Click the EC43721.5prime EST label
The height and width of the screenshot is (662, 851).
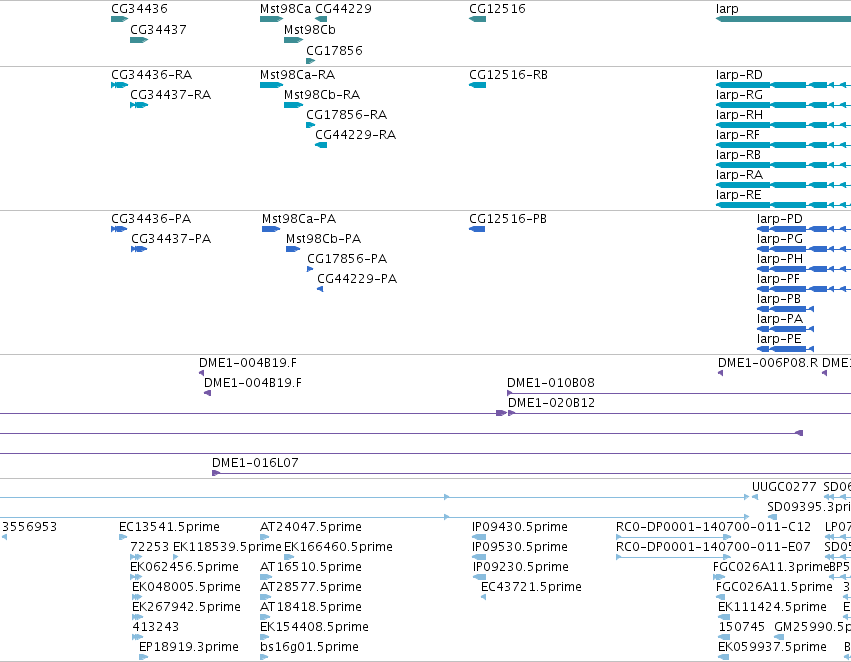click(531, 588)
